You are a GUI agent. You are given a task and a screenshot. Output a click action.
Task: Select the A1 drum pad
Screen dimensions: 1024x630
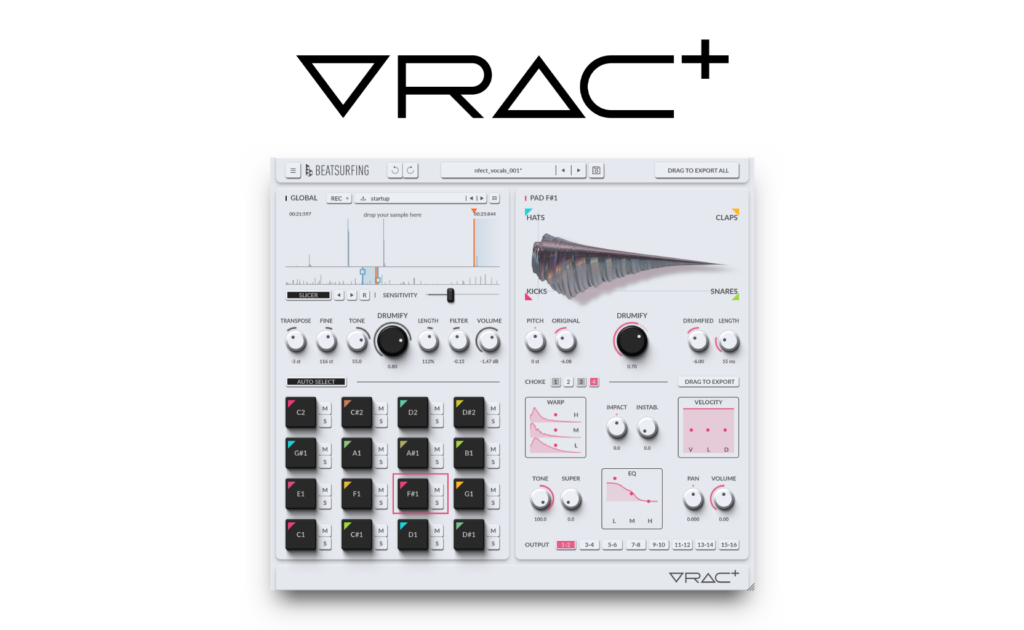point(357,453)
